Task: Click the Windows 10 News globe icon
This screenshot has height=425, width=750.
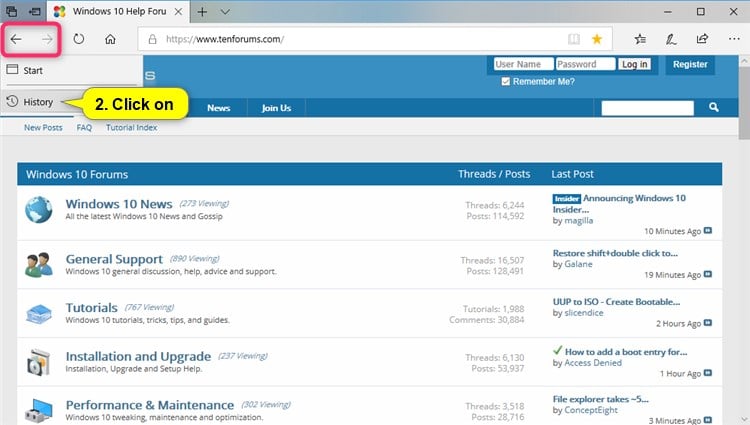Action: coord(39,209)
